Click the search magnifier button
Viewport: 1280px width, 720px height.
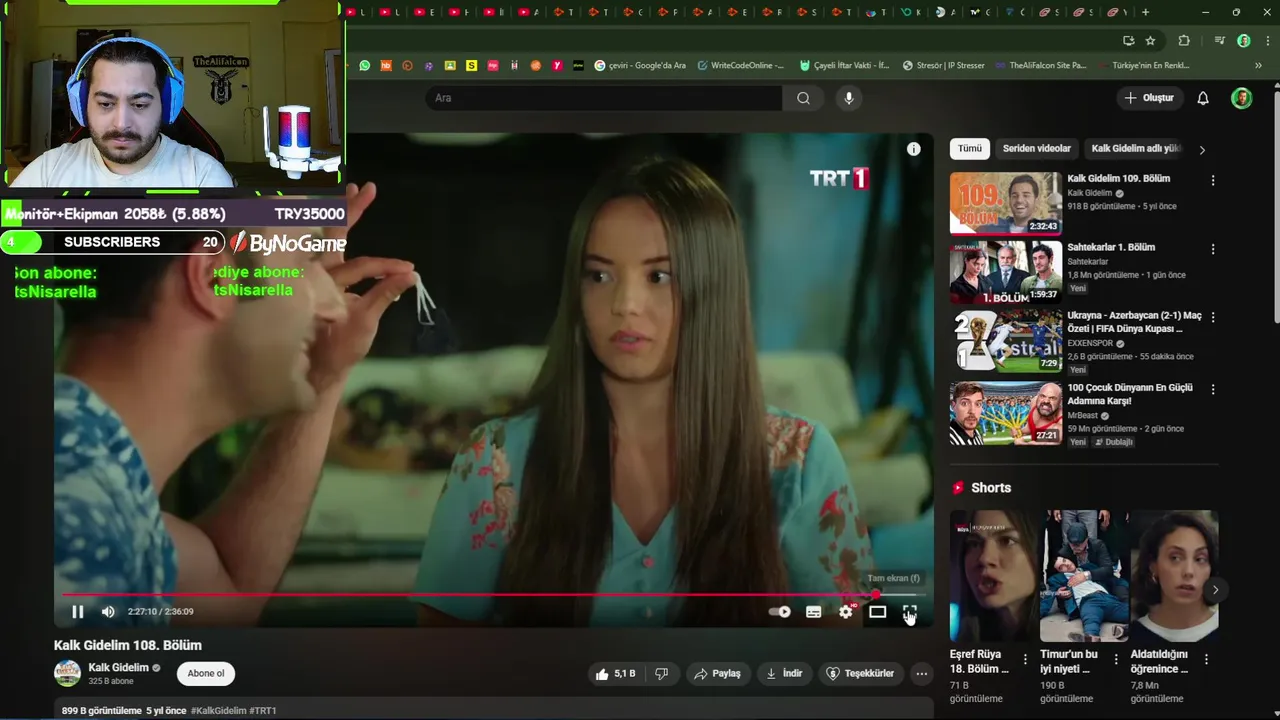click(803, 98)
